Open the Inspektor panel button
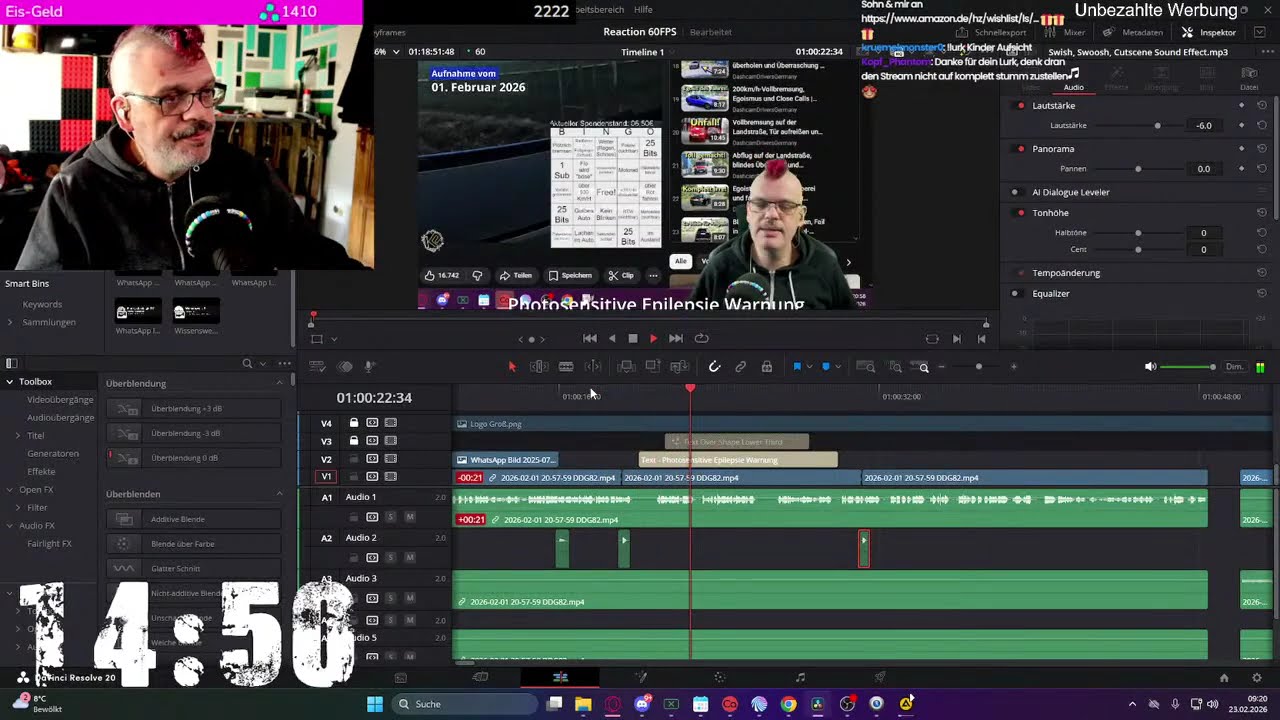 click(1209, 32)
